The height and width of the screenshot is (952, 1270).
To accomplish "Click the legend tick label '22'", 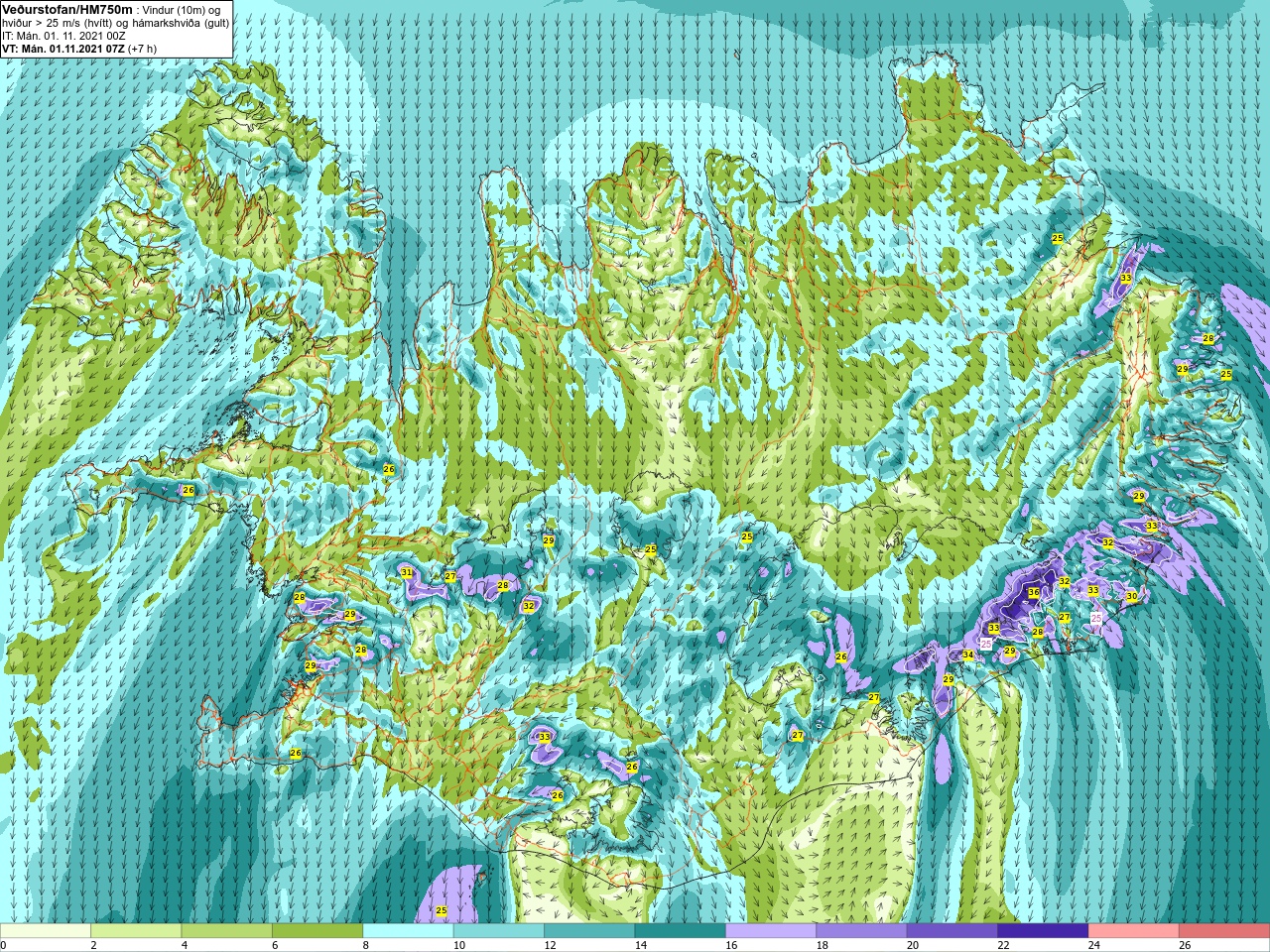I will (1003, 945).
